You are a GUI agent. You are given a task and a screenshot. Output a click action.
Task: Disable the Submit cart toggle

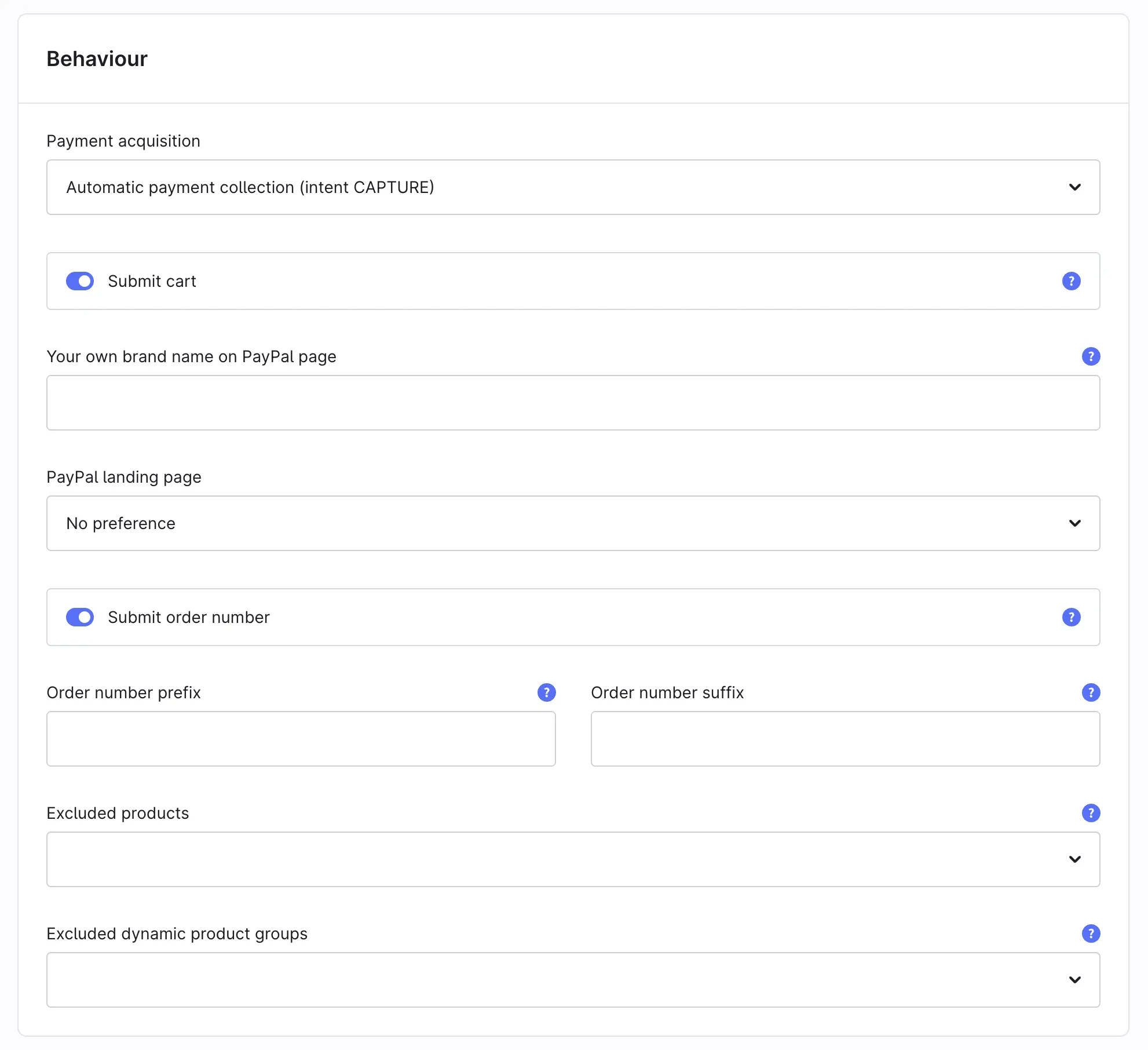80,281
